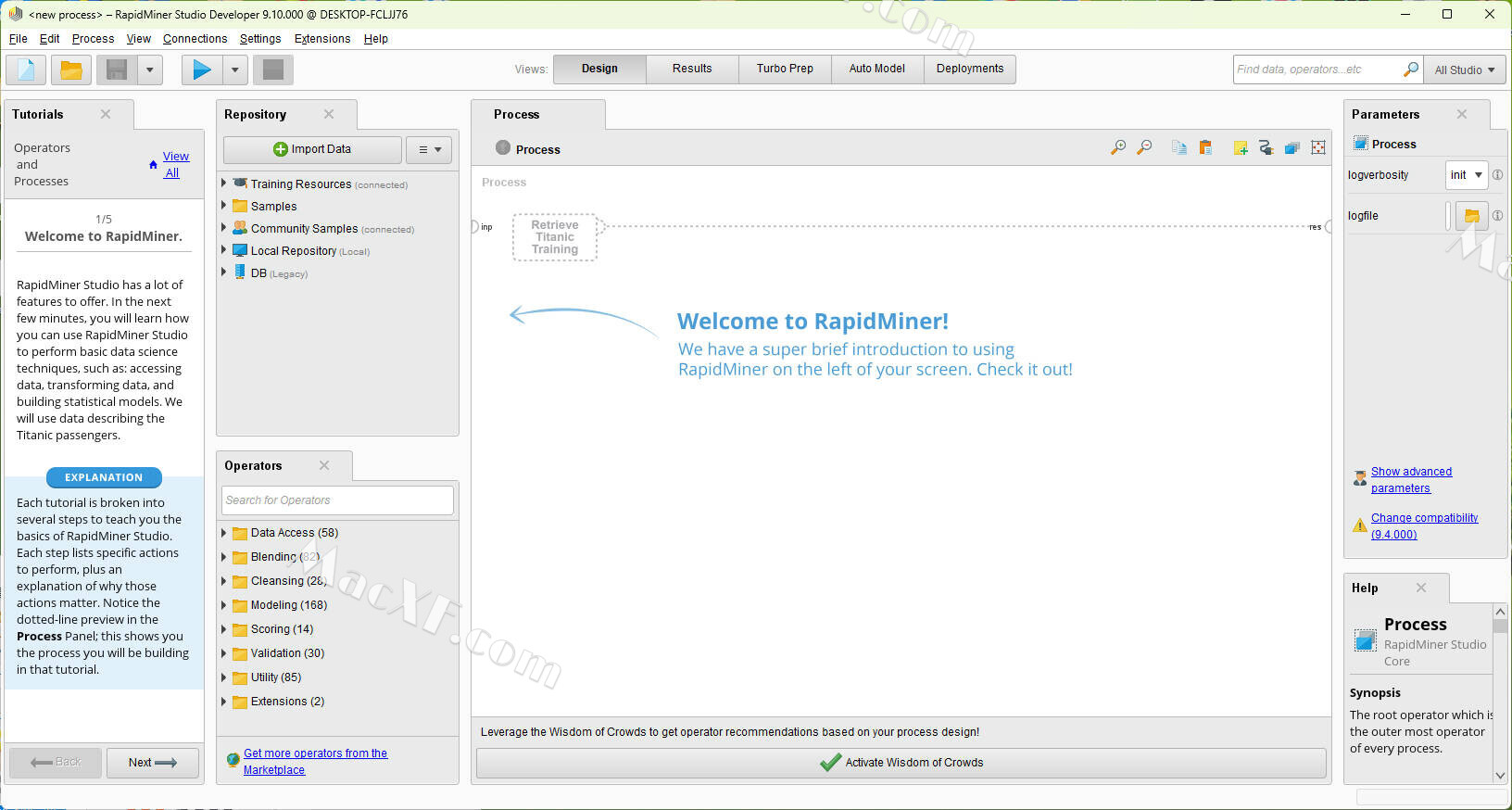
Task: Open the Settings menu
Action: [260, 39]
